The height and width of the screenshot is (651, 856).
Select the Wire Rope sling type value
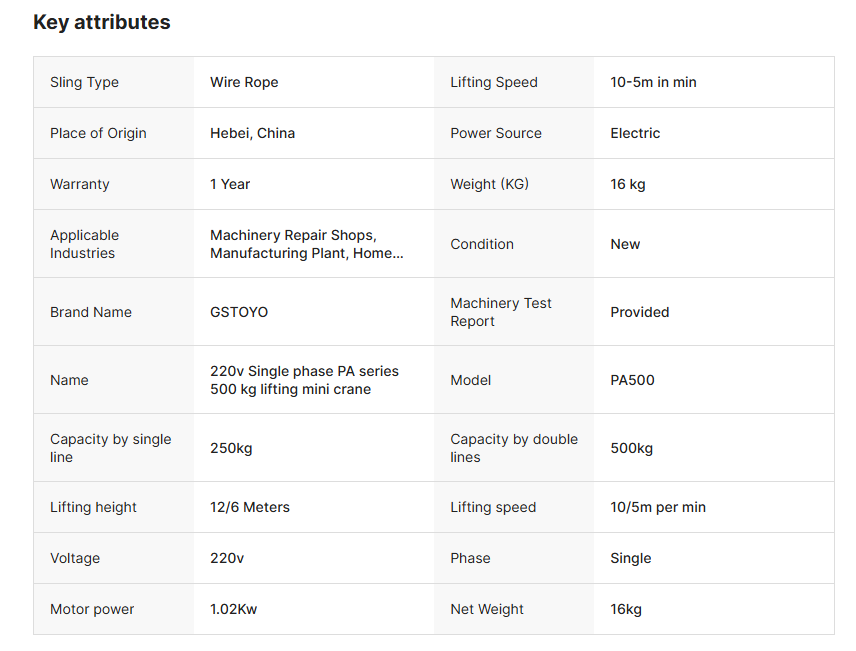(x=244, y=82)
